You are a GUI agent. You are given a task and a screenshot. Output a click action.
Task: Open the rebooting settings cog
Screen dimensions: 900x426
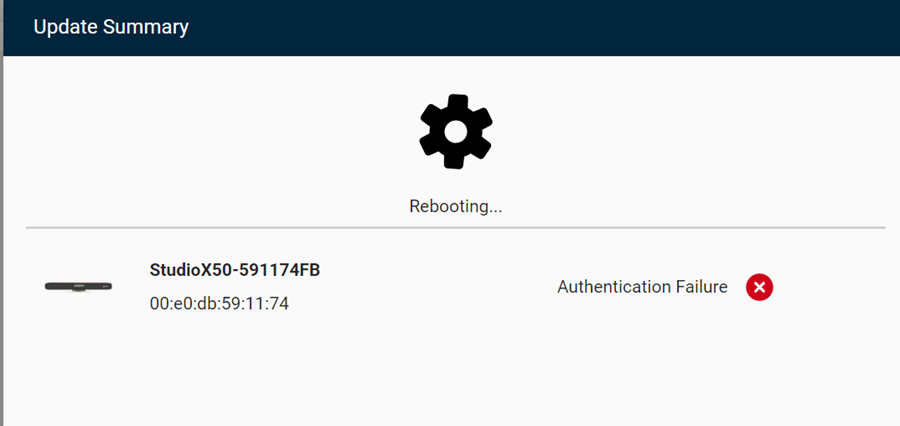coord(455,132)
